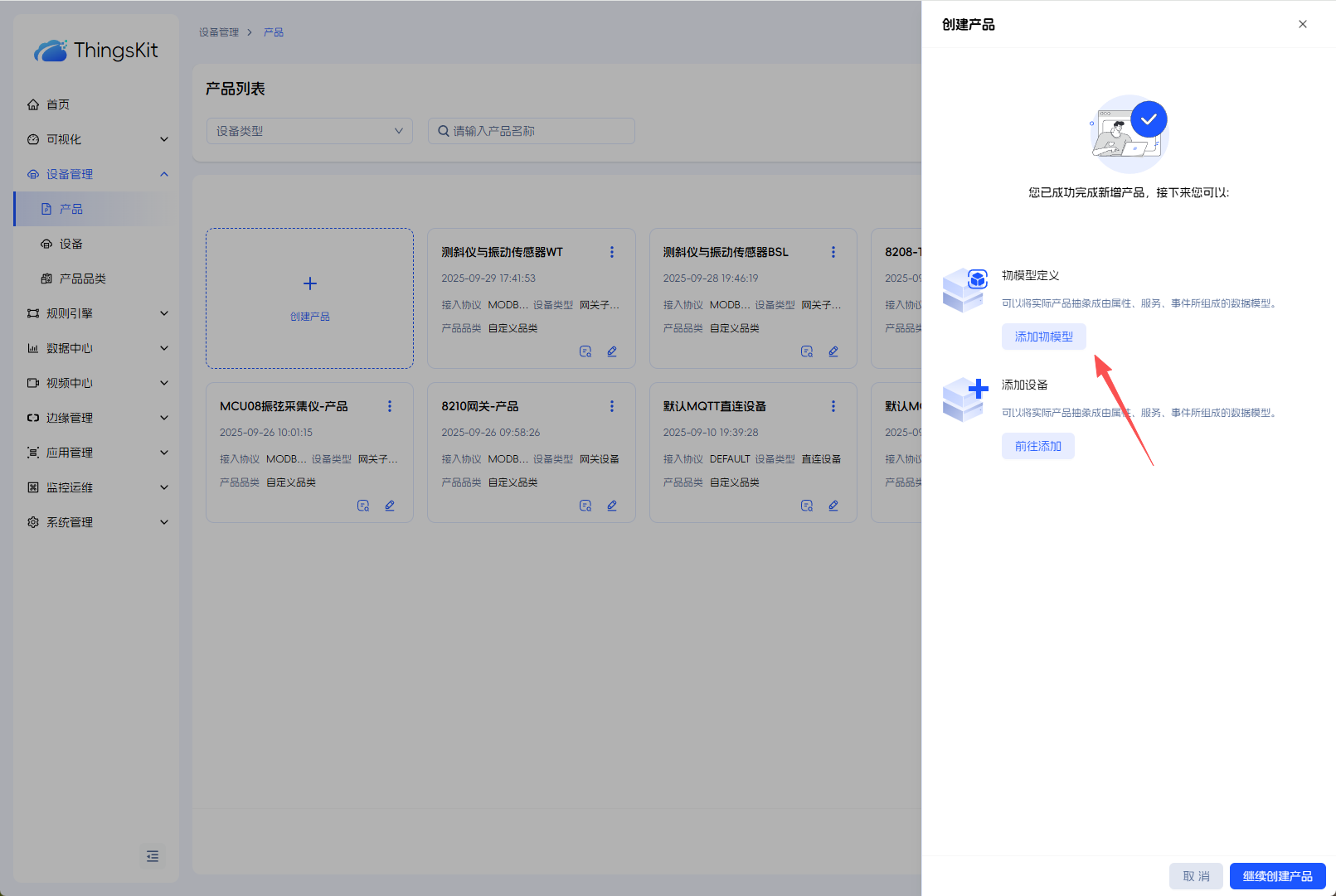Screen dimensions: 1336x896
Task: Click edit pencil icon on 默认MQTT直连设备 card
Action: (833, 506)
